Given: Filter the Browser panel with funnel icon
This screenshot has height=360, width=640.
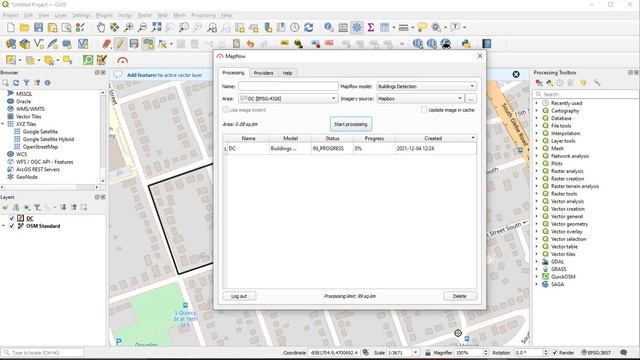Looking at the screenshot, I should tap(27, 83).
